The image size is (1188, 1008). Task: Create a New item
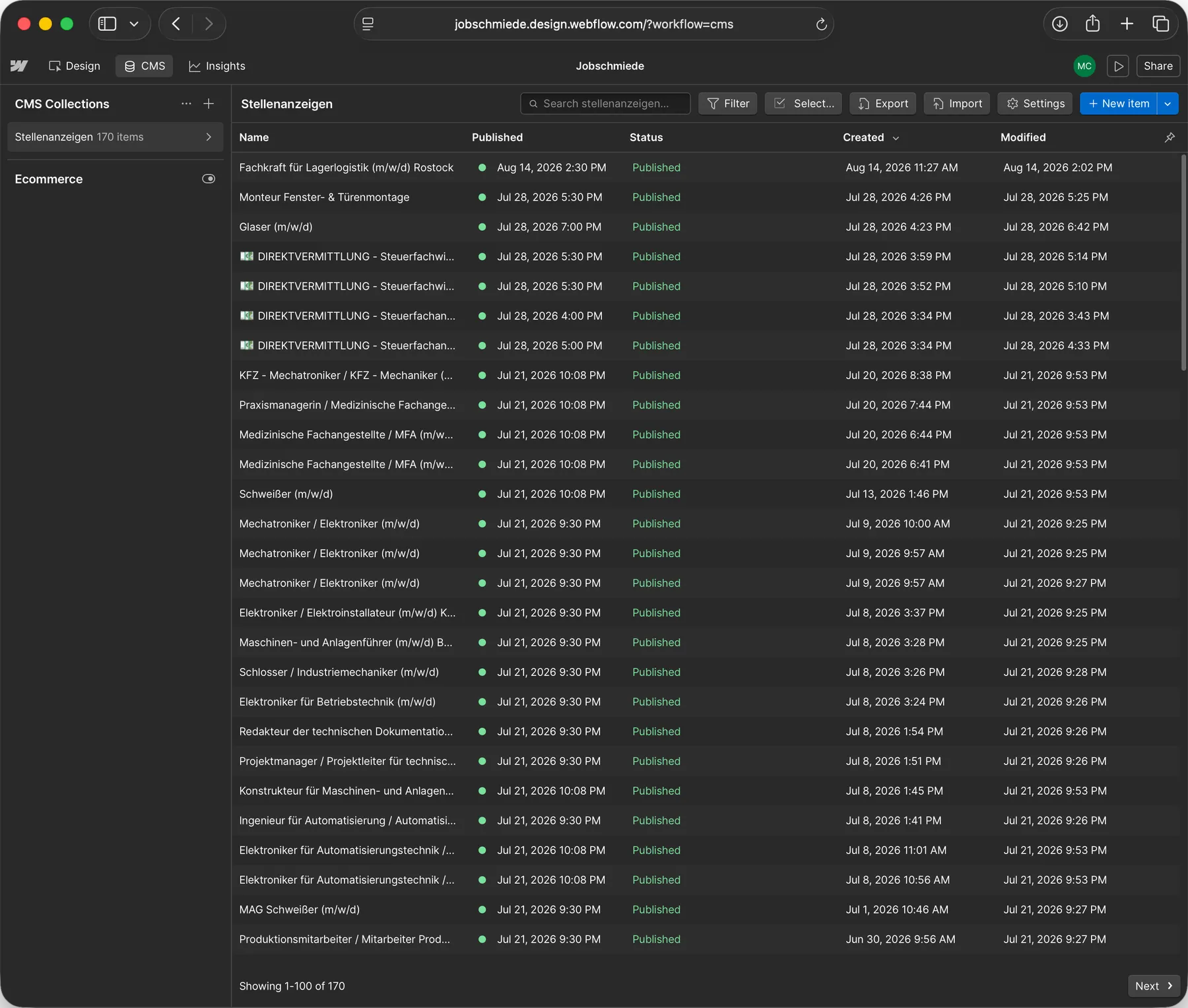[x=1119, y=104]
